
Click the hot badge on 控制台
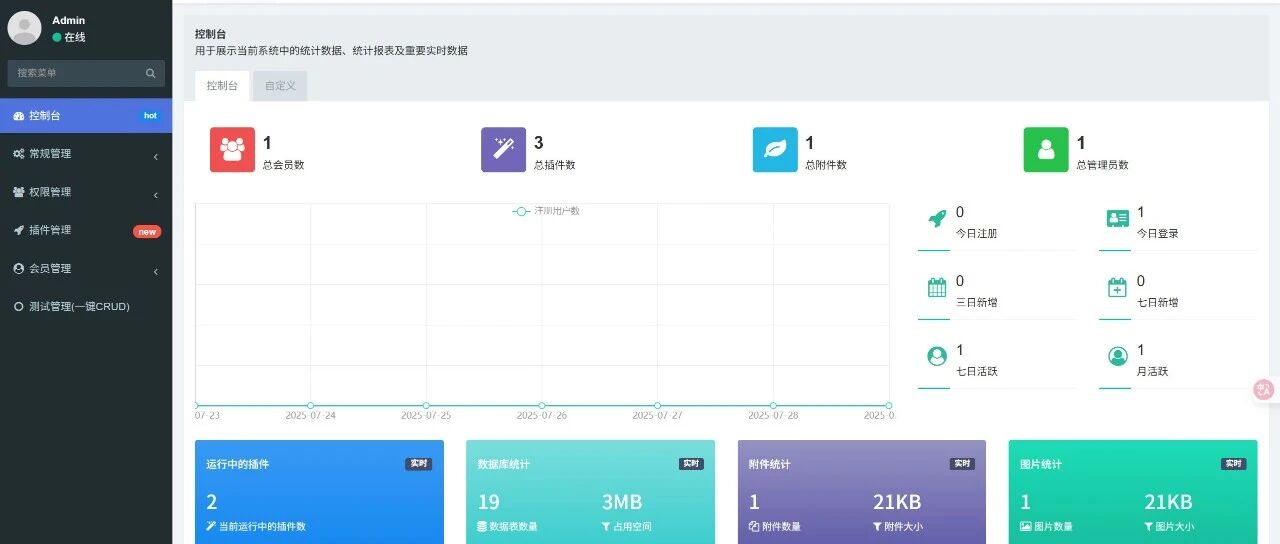click(150, 116)
